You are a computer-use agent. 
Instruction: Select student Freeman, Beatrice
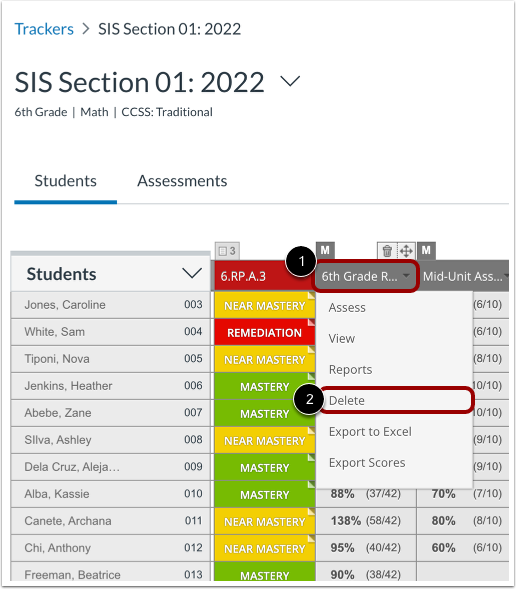72,575
